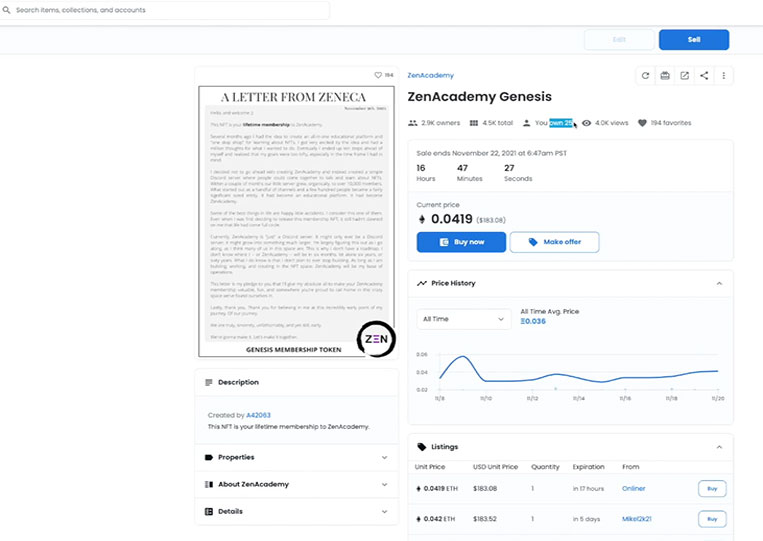
Task: Click the refresh metadata icon
Action: (x=645, y=75)
